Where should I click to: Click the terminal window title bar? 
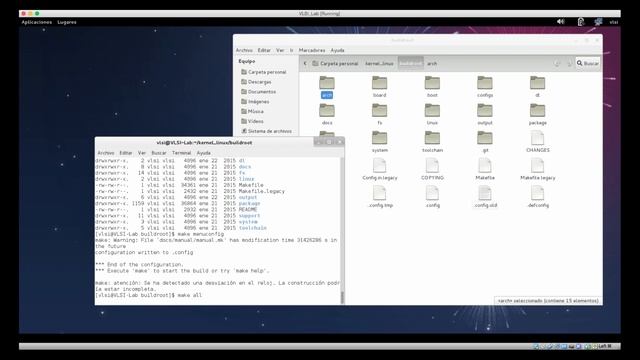point(204,142)
